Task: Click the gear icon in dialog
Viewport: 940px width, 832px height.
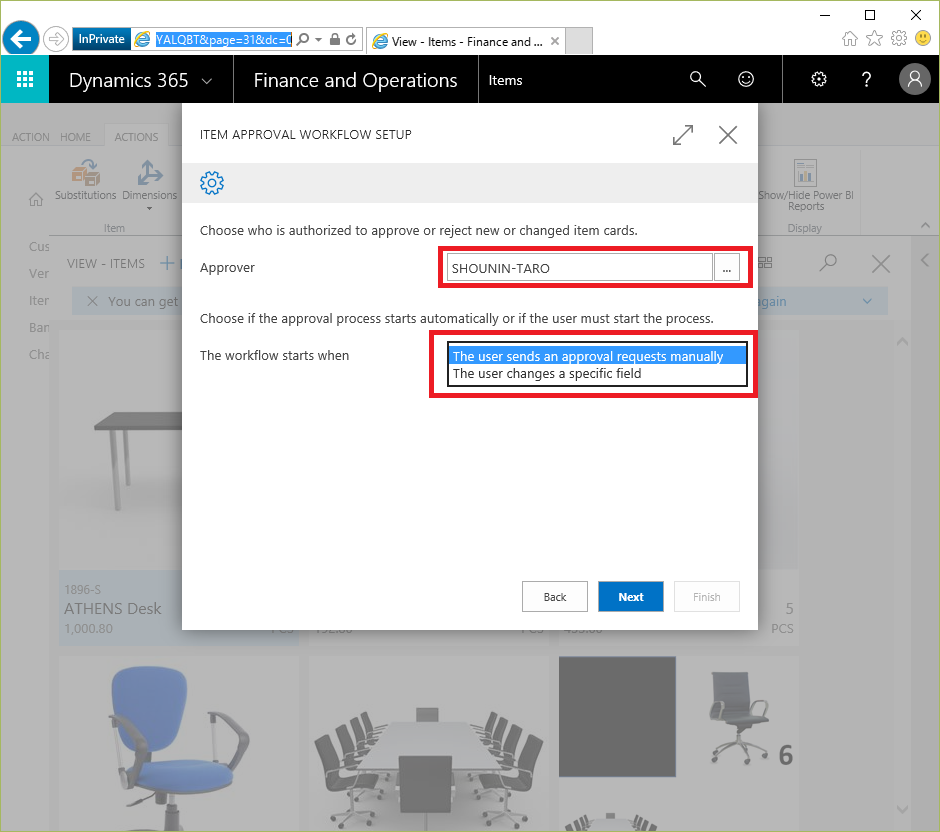Action: coord(212,183)
